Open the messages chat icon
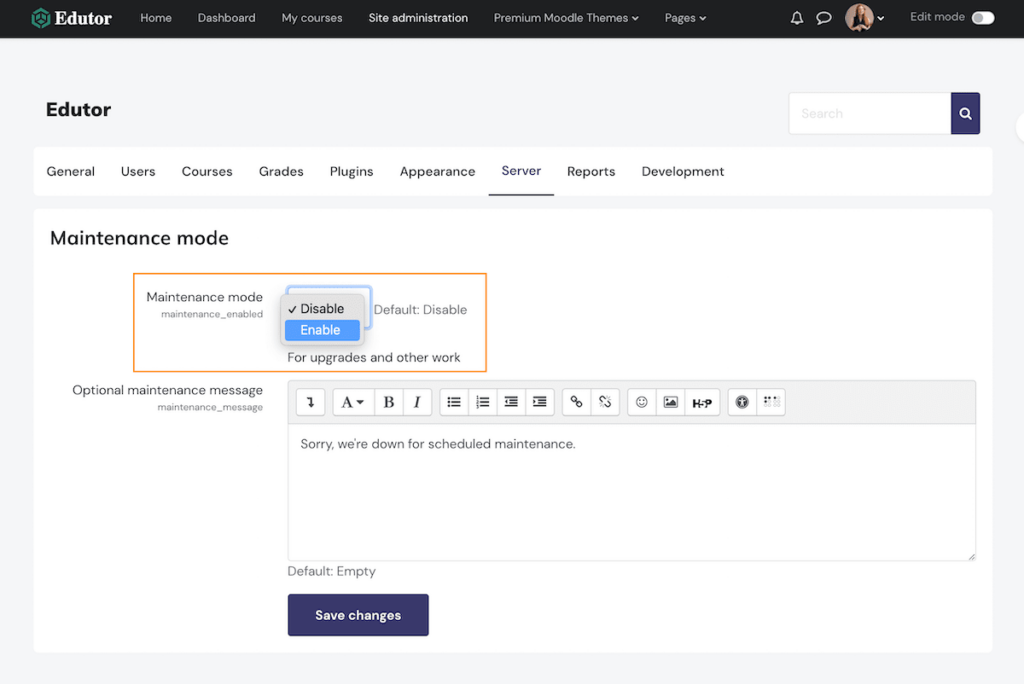Image resolution: width=1024 pixels, height=684 pixels. 823,17
